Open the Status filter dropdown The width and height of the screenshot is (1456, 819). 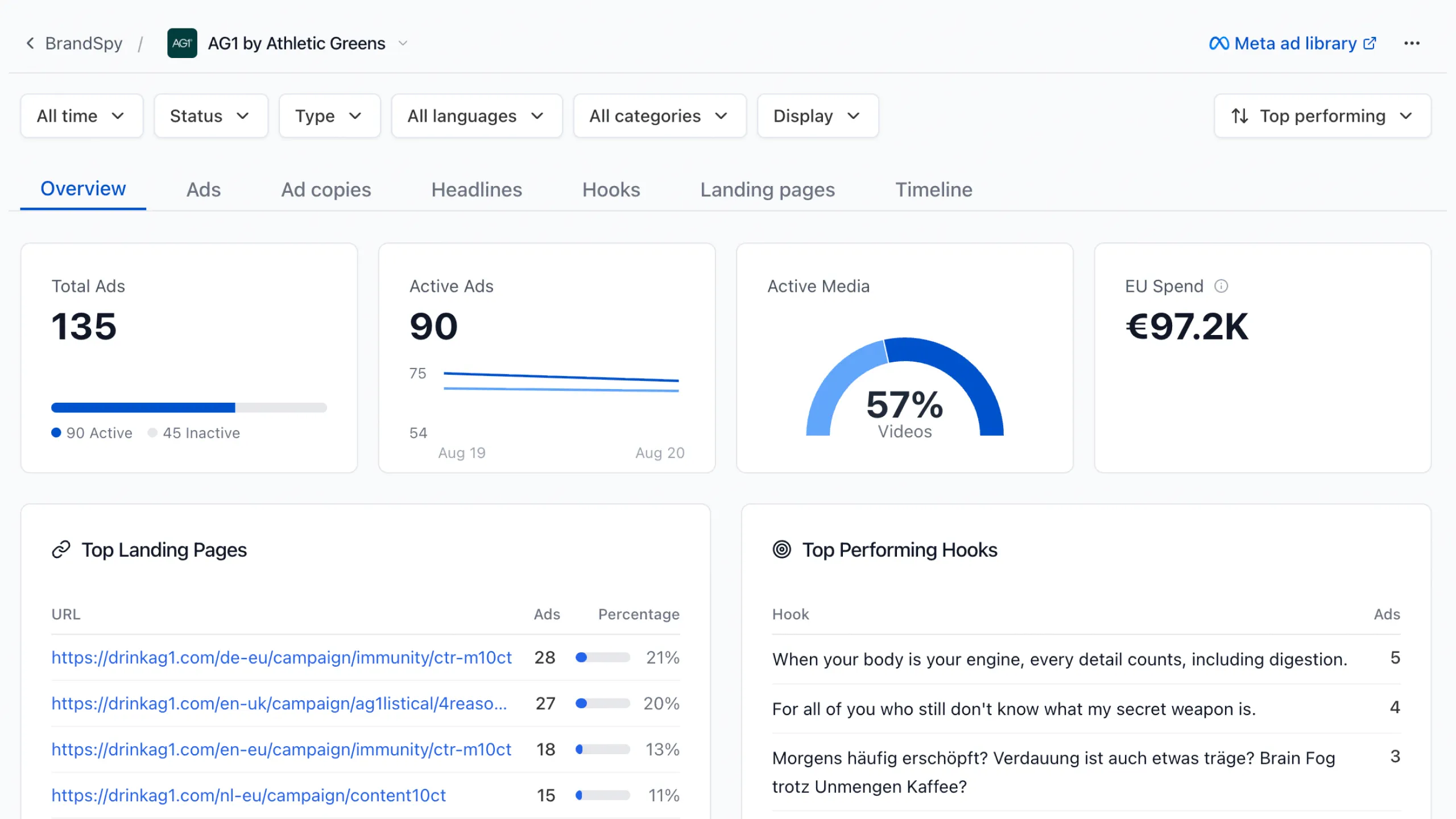(211, 116)
